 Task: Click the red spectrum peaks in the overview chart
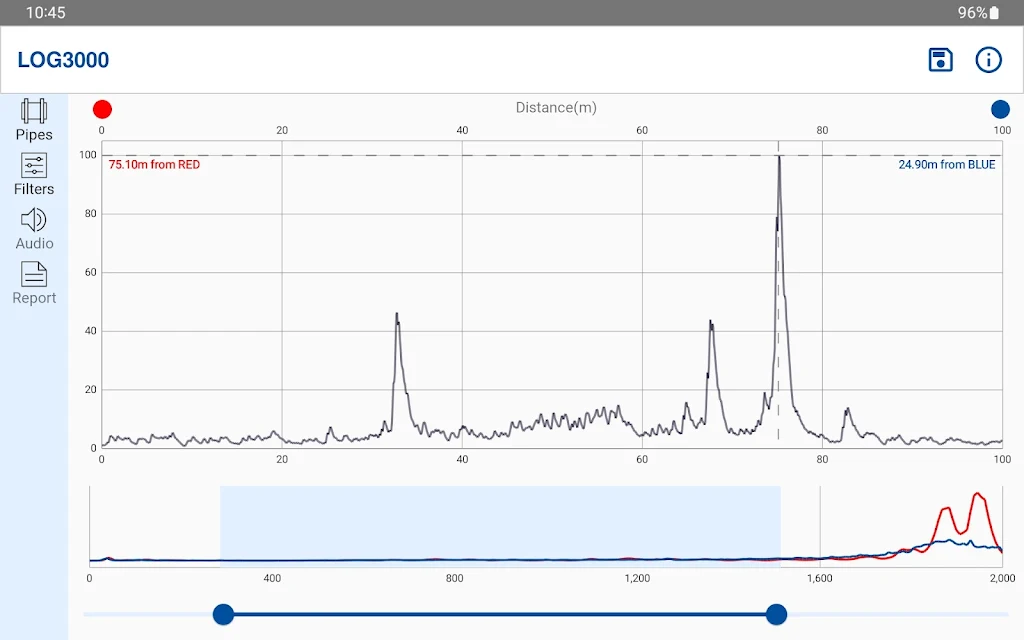[x=976, y=497]
